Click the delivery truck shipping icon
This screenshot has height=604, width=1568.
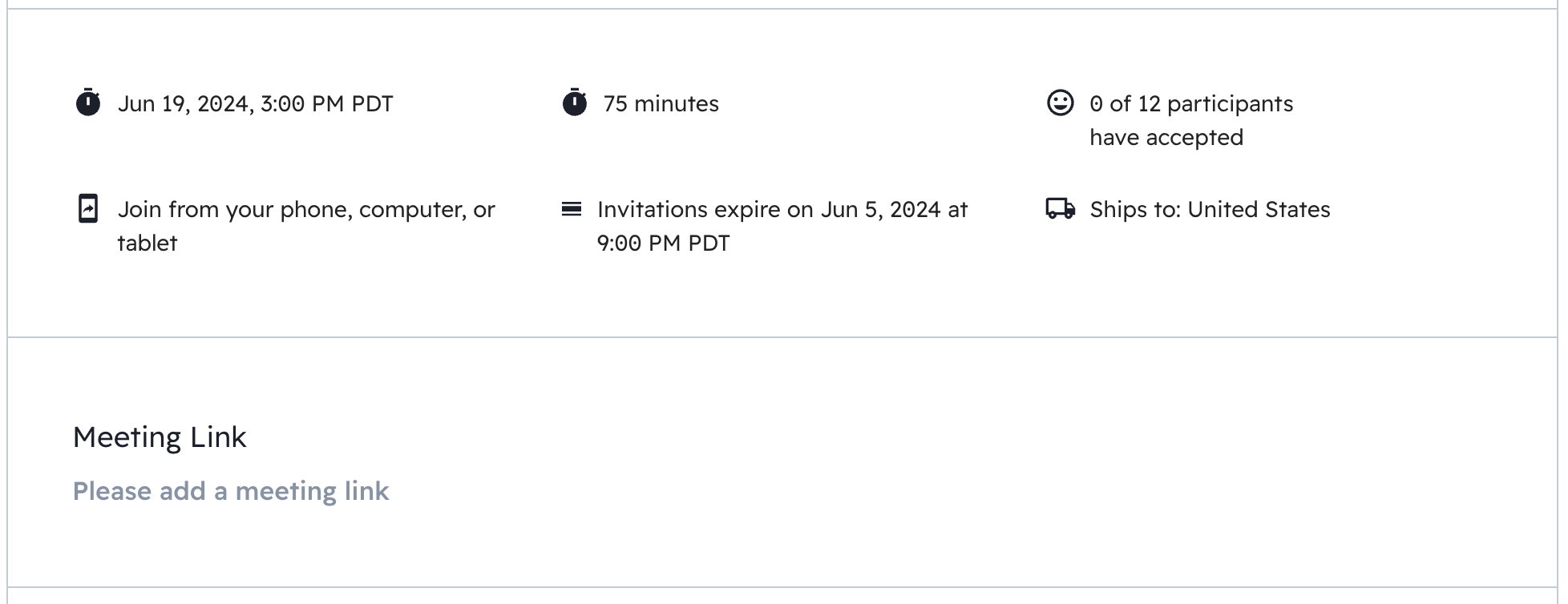point(1060,209)
